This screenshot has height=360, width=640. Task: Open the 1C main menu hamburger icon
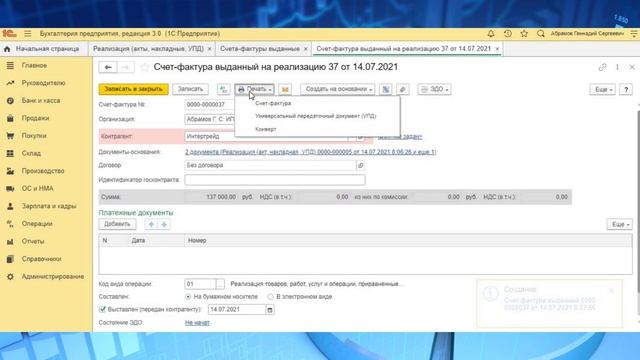click(x=27, y=33)
